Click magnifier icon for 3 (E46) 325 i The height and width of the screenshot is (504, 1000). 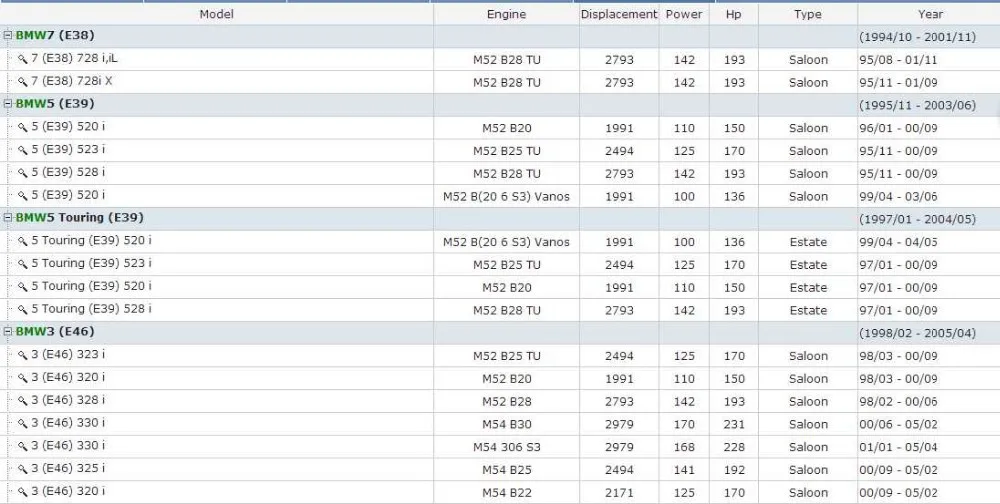[22, 470]
